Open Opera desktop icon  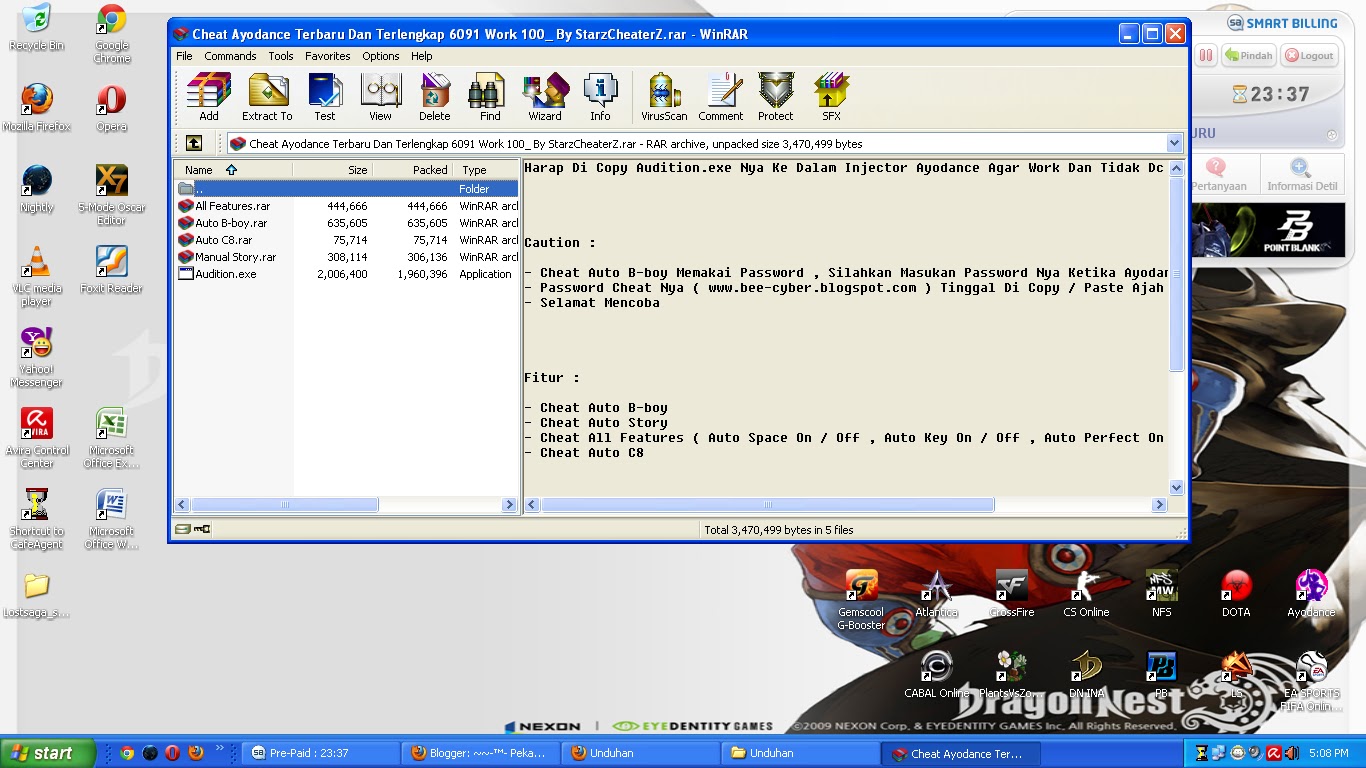point(111,108)
